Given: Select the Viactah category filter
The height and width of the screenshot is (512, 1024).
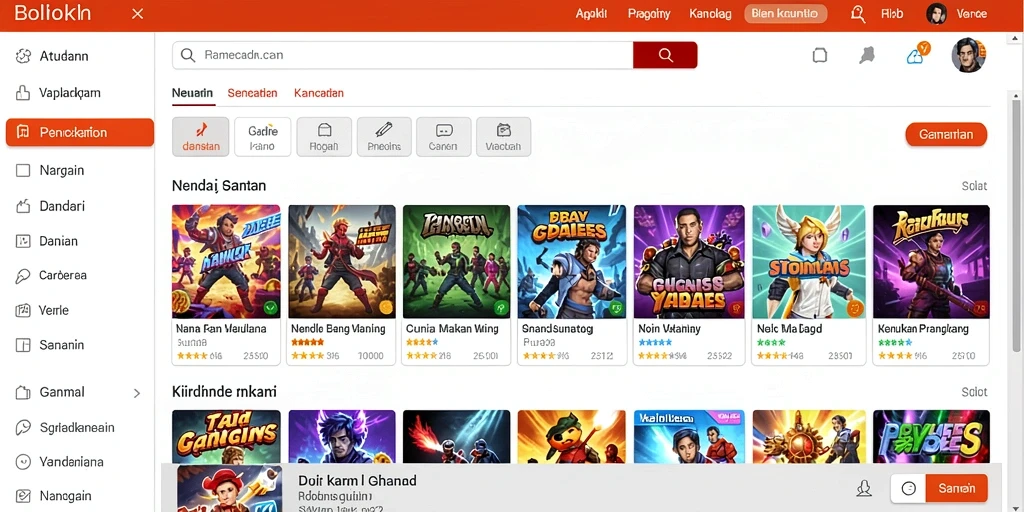Looking at the screenshot, I should click(504, 136).
